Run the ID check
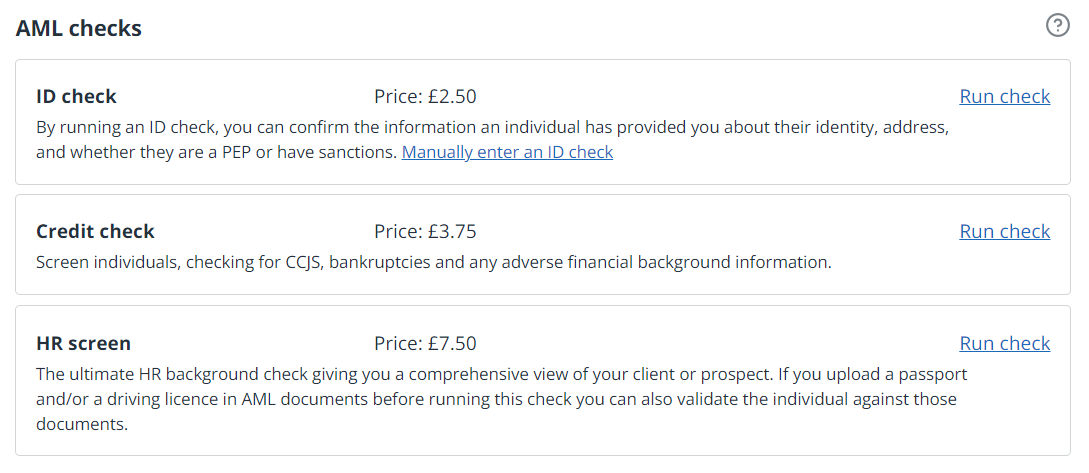The width and height of the screenshot is (1089, 473). 1004,96
